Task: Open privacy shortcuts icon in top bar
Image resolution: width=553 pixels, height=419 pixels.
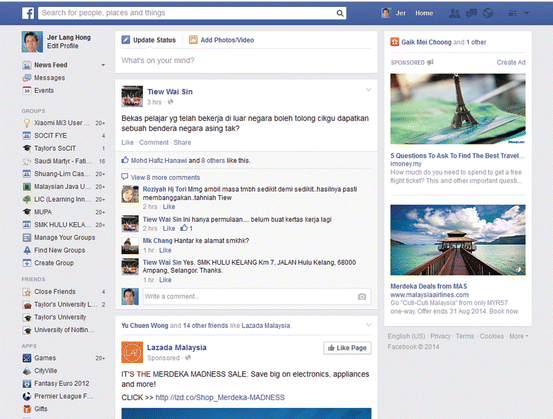Action: (x=512, y=13)
